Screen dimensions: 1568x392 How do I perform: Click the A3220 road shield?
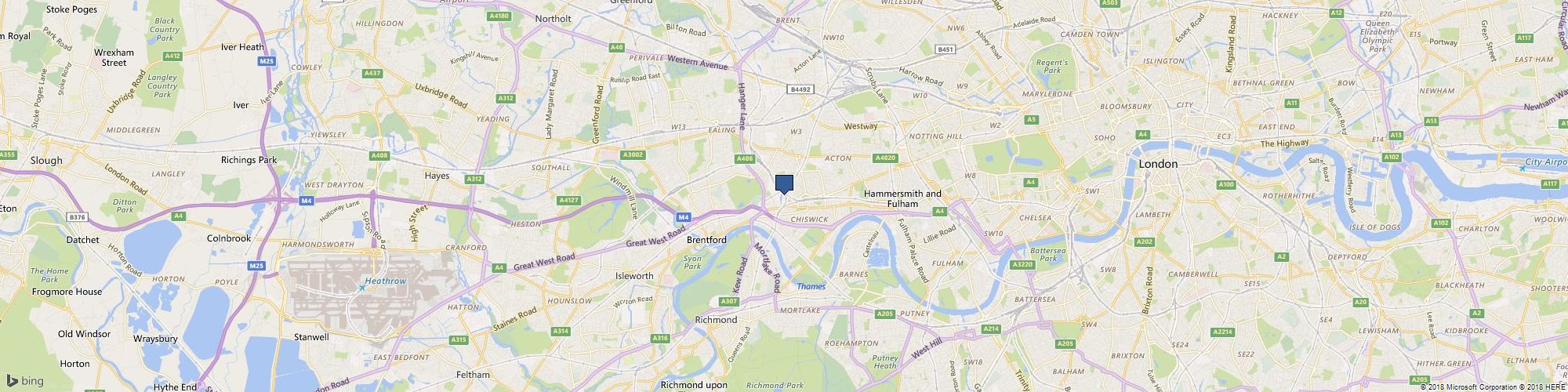1023,265
